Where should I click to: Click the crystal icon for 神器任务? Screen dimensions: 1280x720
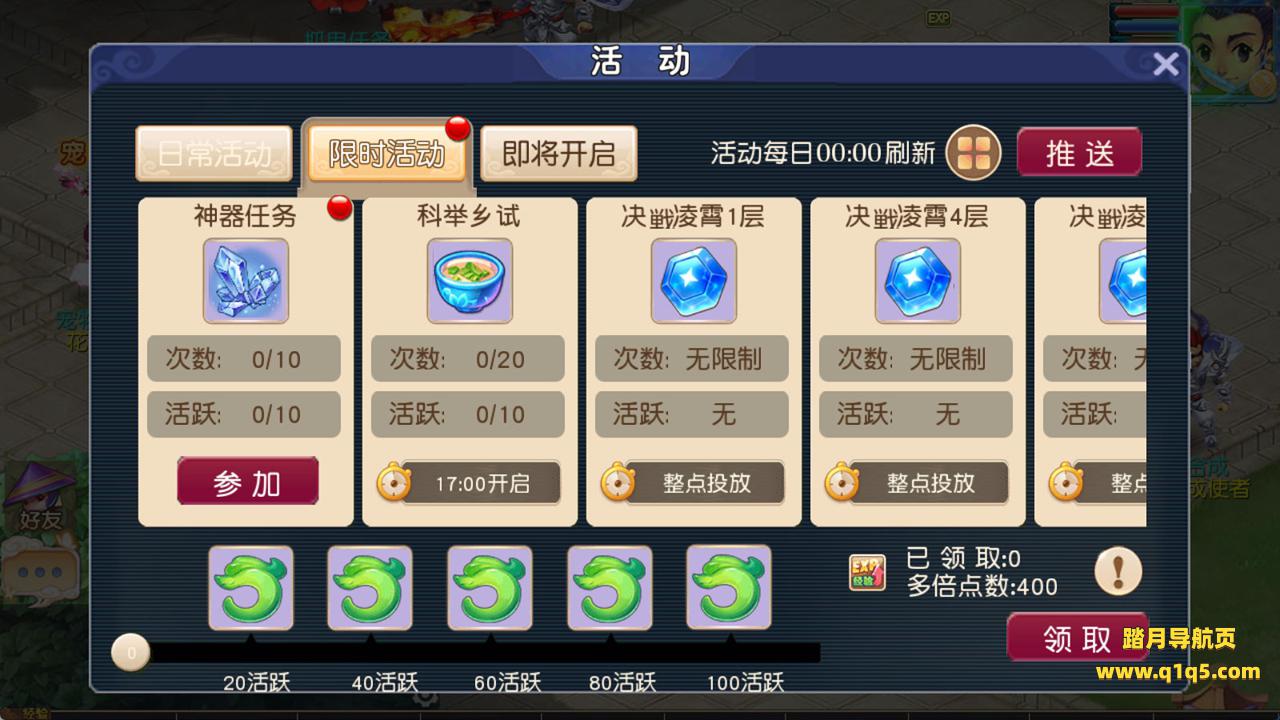(246, 281)
